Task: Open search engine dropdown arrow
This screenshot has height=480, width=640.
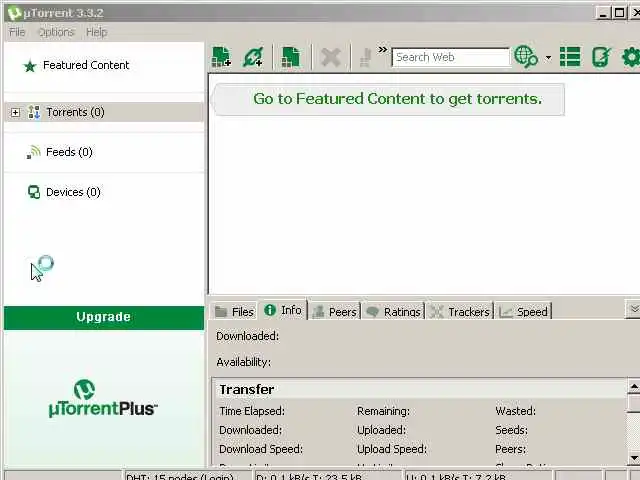Action: pyautogui.click(x=549, y=58)
